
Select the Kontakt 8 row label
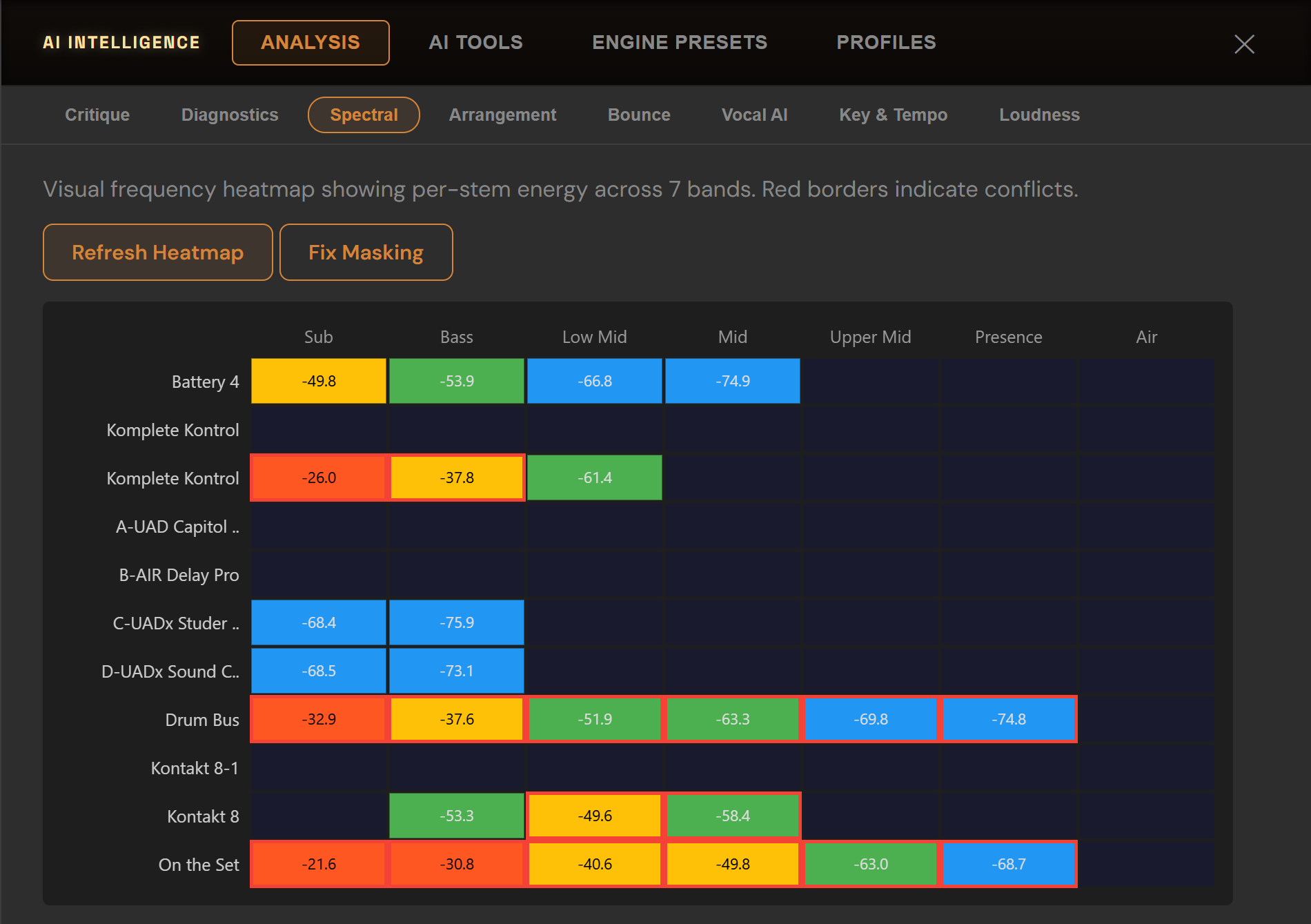tap(203, 816)
